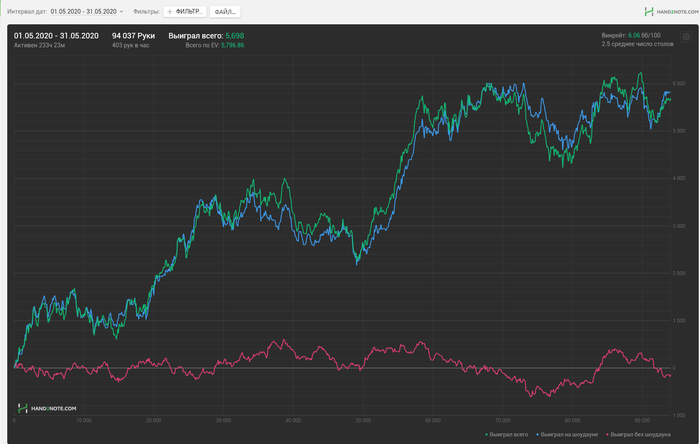This screenshot has height=444, width=700.
Task: Add a filter with the ФИЛЬТР button
Action: pos(185,12)
